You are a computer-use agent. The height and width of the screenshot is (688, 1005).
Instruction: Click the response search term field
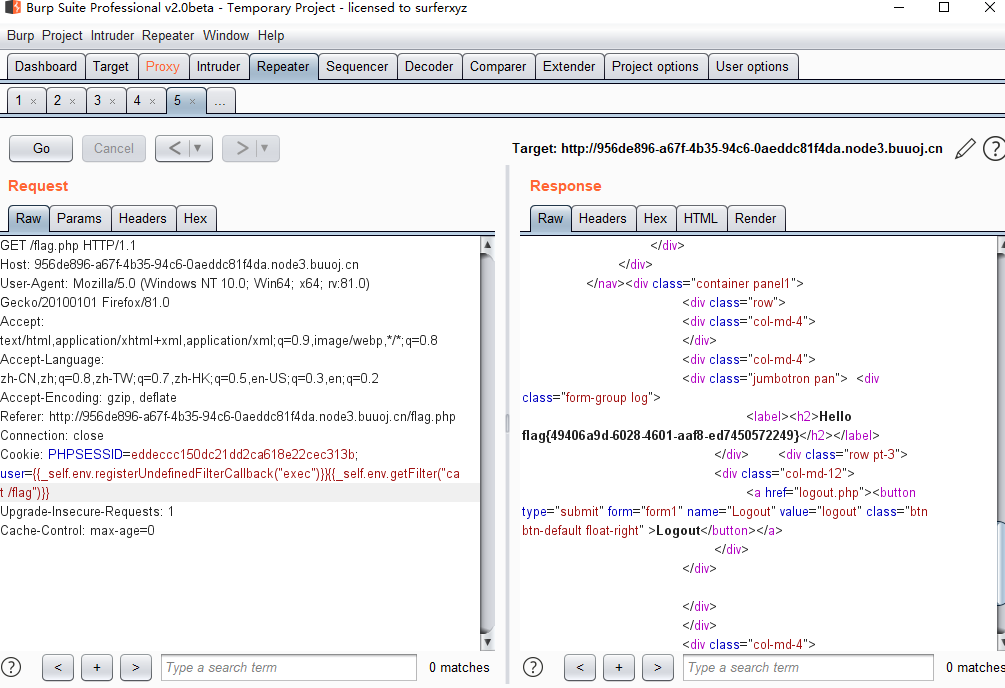(808, 667)
